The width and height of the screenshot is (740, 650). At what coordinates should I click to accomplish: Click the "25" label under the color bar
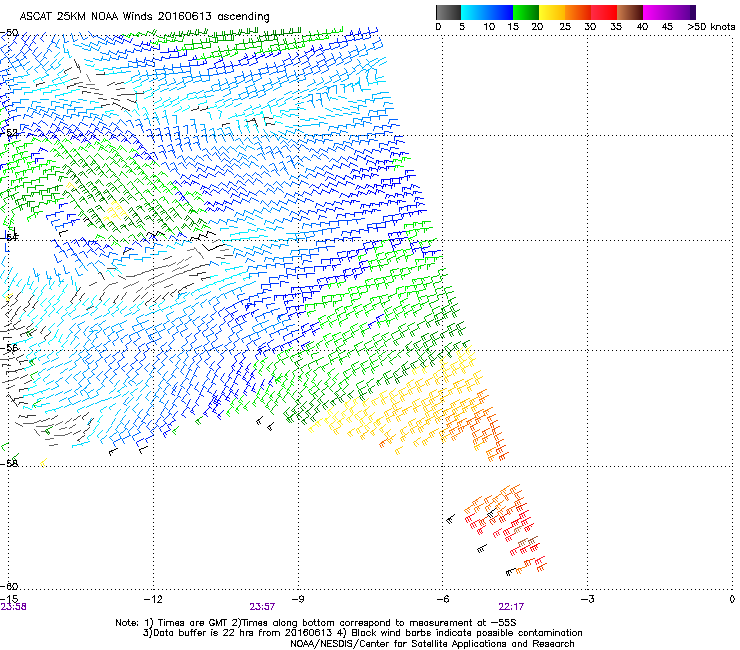click(x=565, y=27)
